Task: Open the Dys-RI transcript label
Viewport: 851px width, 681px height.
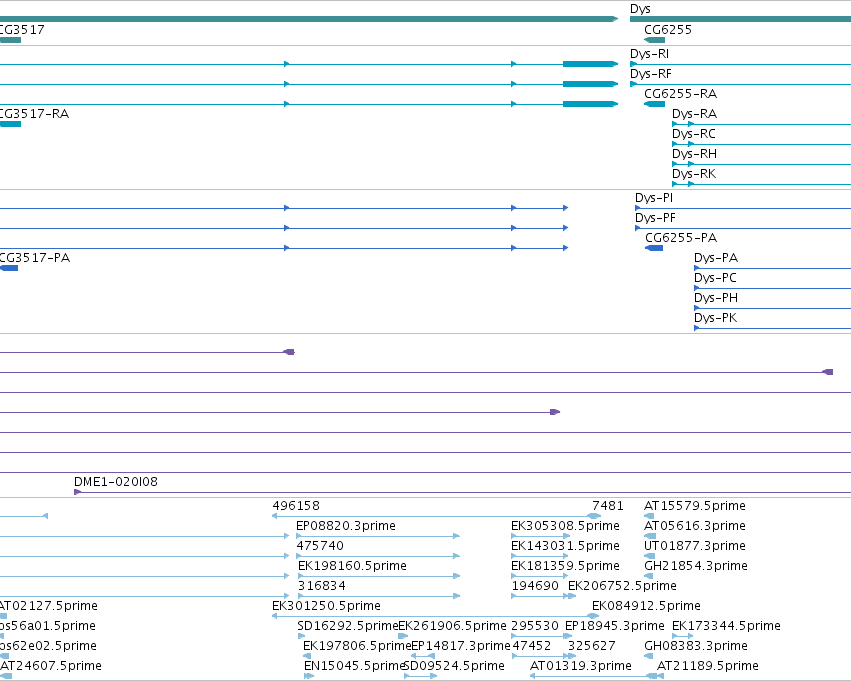Action: pyautogui.click(x=649, y=54)
